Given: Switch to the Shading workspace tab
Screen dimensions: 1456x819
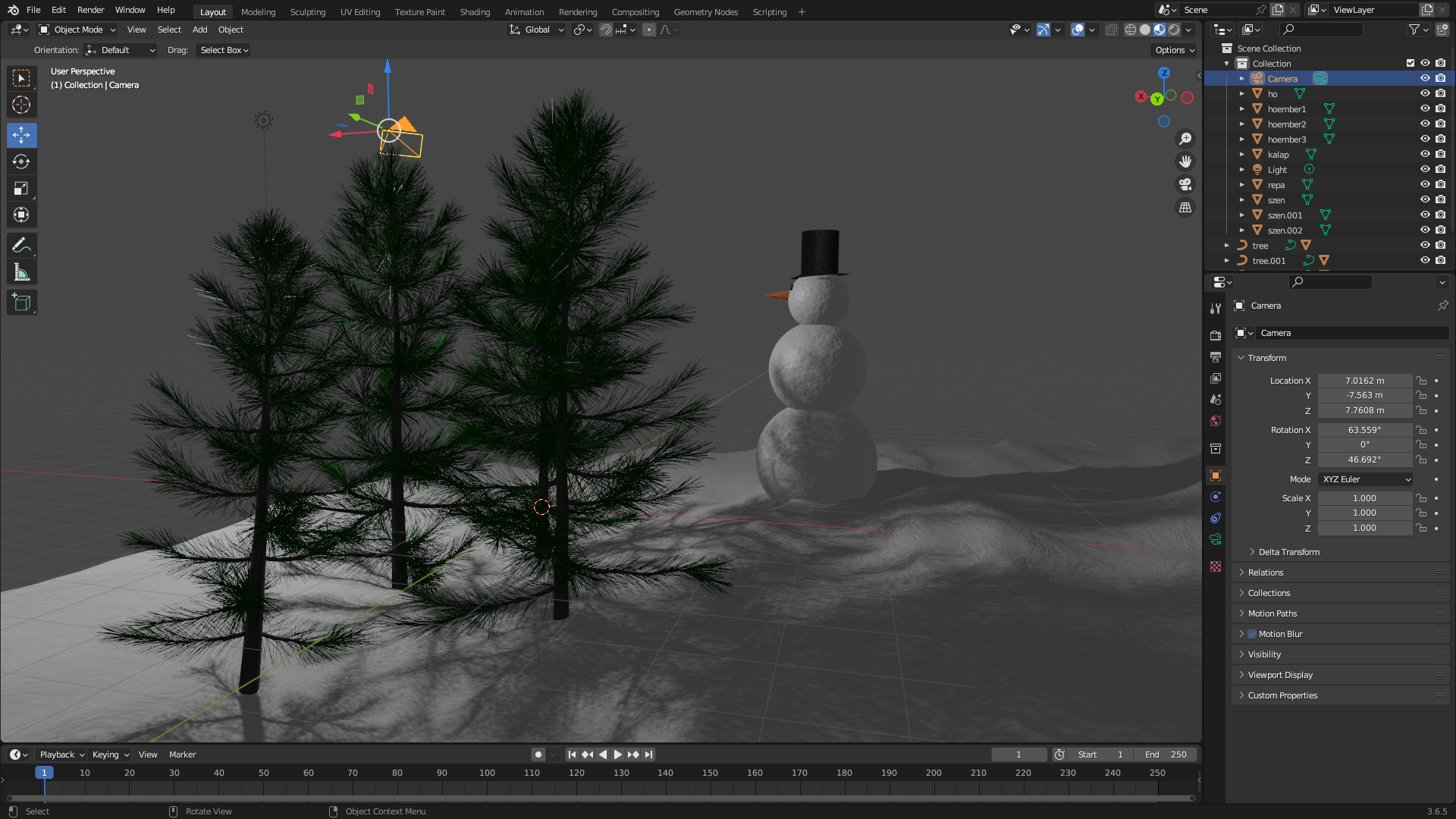Looking at the screenshot, I should (x=475, y=11).
